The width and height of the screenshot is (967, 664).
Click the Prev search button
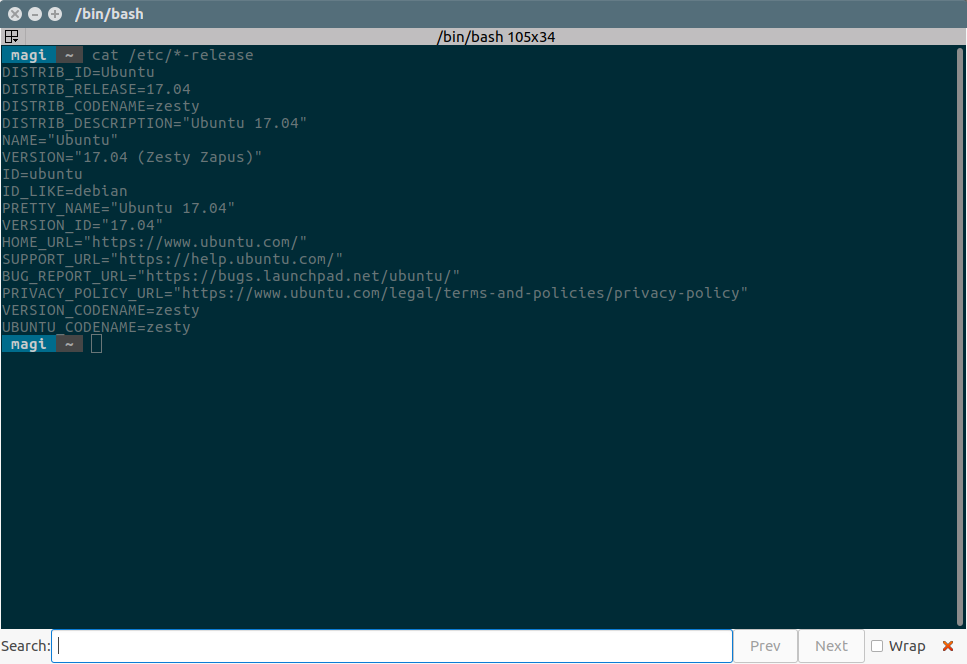765,646
